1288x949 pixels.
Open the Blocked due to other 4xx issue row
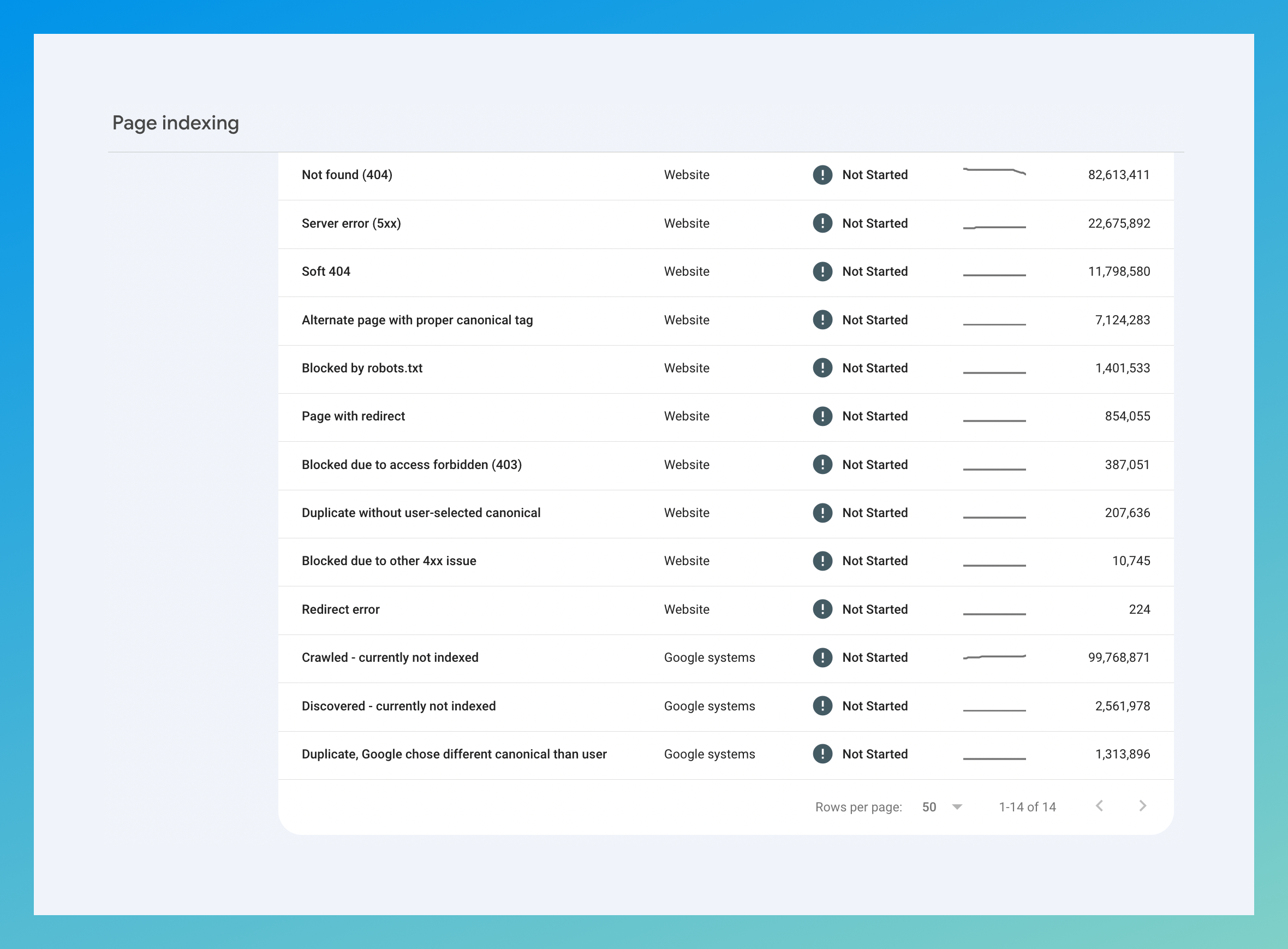[x=726, y=561]
